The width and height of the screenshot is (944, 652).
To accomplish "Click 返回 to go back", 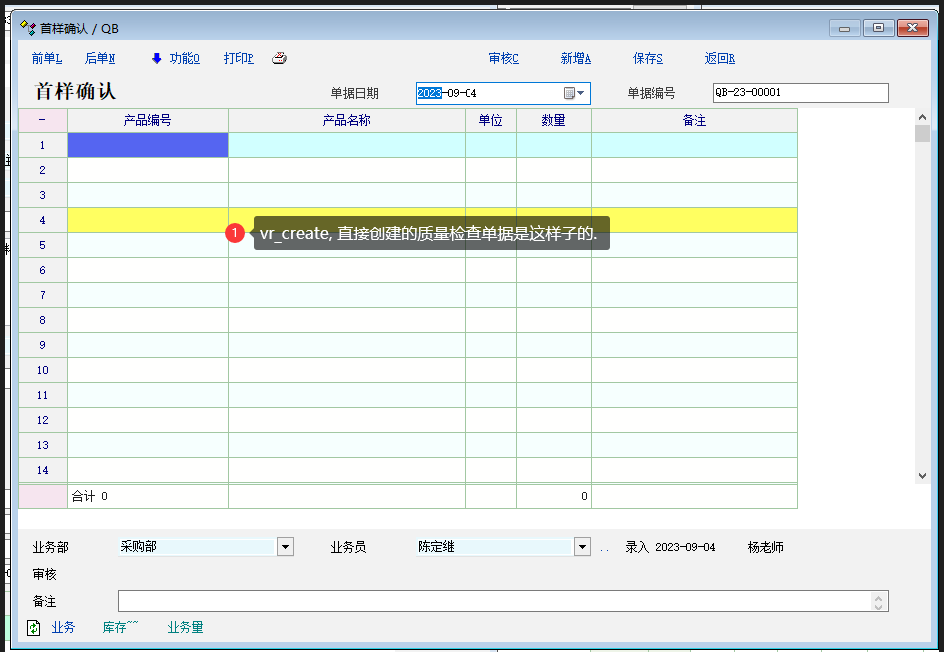I will tap(719, 58).
